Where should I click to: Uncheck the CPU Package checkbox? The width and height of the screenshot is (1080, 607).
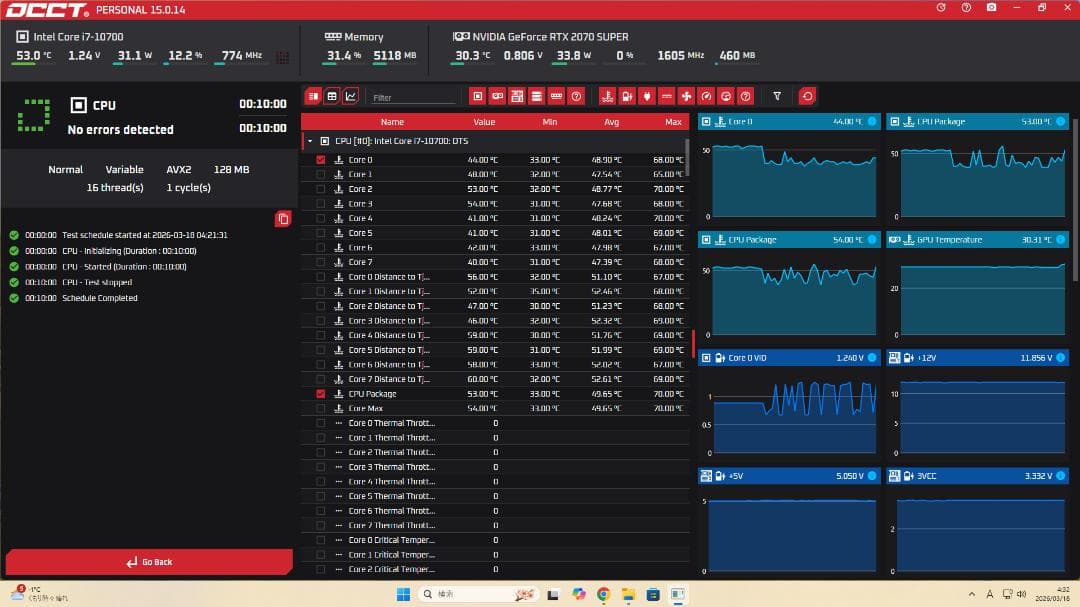point(320,394)
